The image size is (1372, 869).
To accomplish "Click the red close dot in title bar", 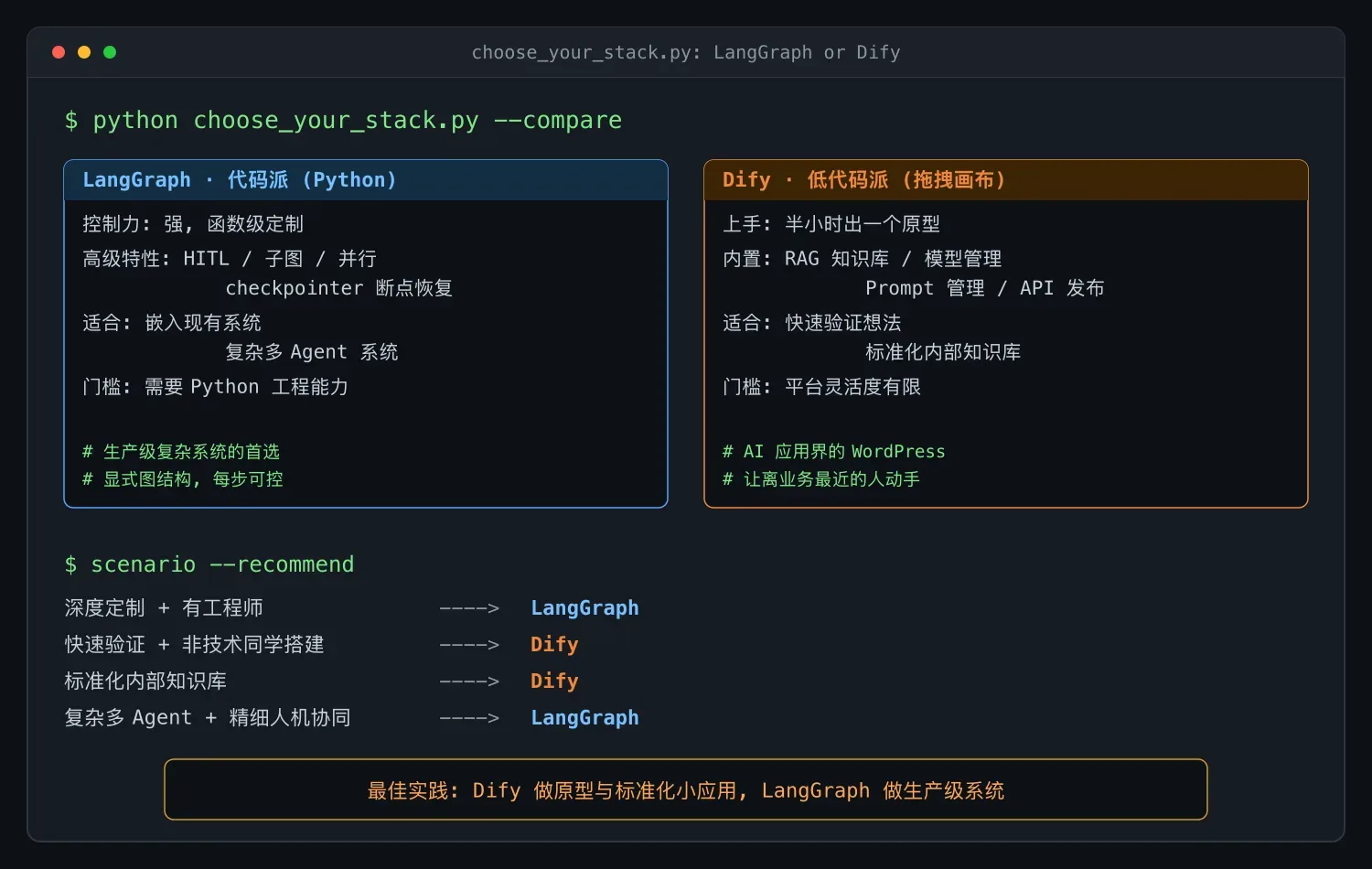I will coord(59,52).
